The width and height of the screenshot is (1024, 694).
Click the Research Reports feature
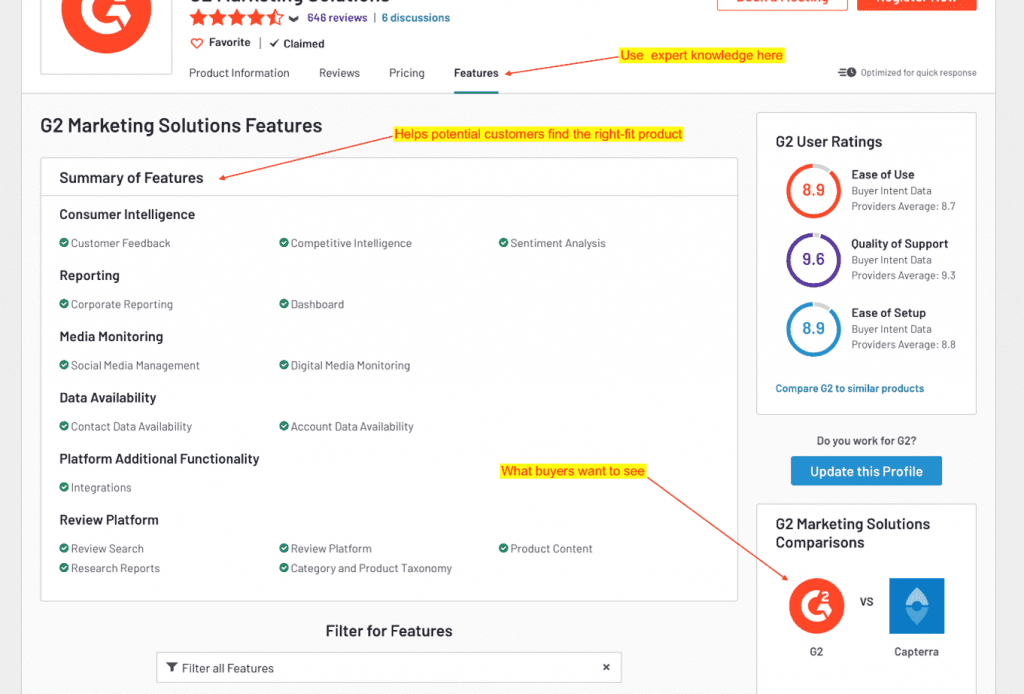[x=110, y=568]
